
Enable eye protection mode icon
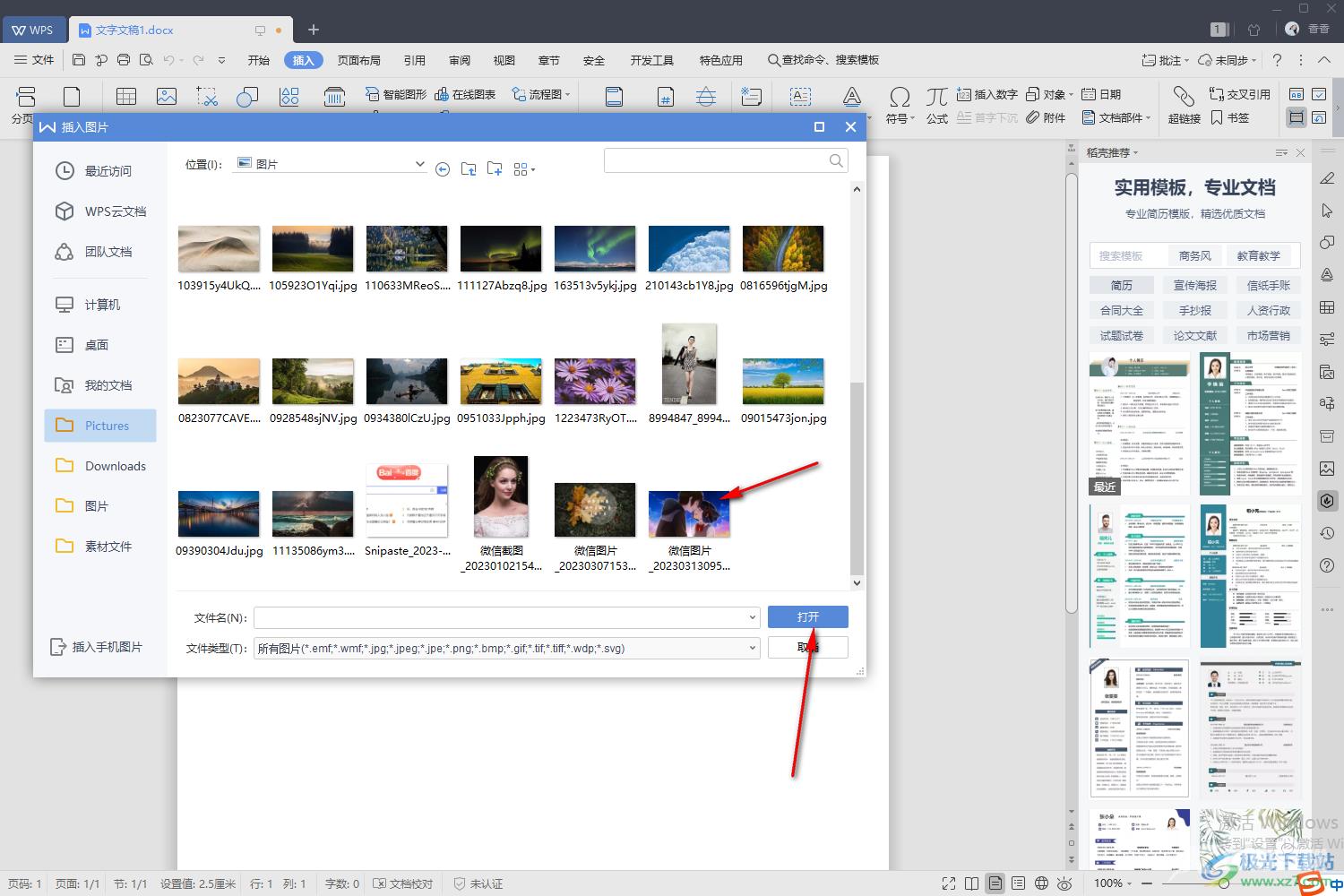[x=1064, y=883]
